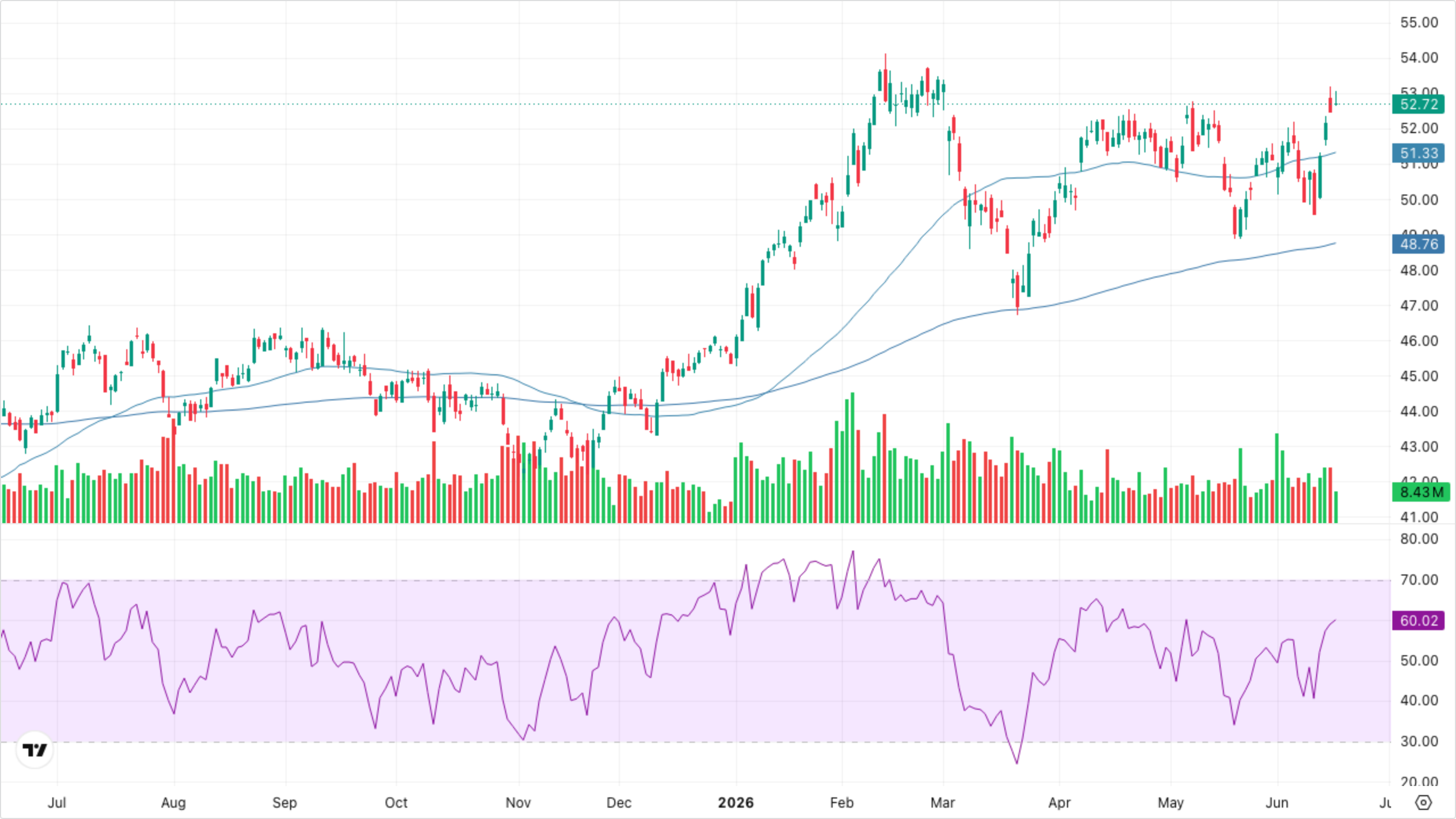Select the current price label 52.72
This screenshot has height=819, width=1456.
pos(1418,104)
